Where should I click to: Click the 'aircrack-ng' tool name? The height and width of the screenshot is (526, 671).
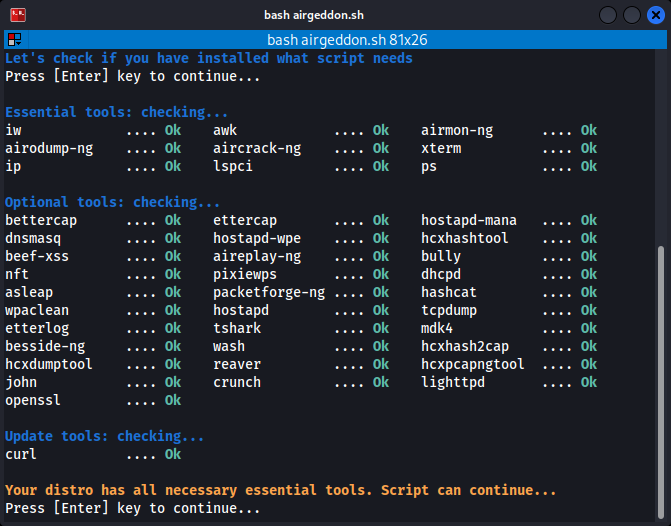pos(257,149)
